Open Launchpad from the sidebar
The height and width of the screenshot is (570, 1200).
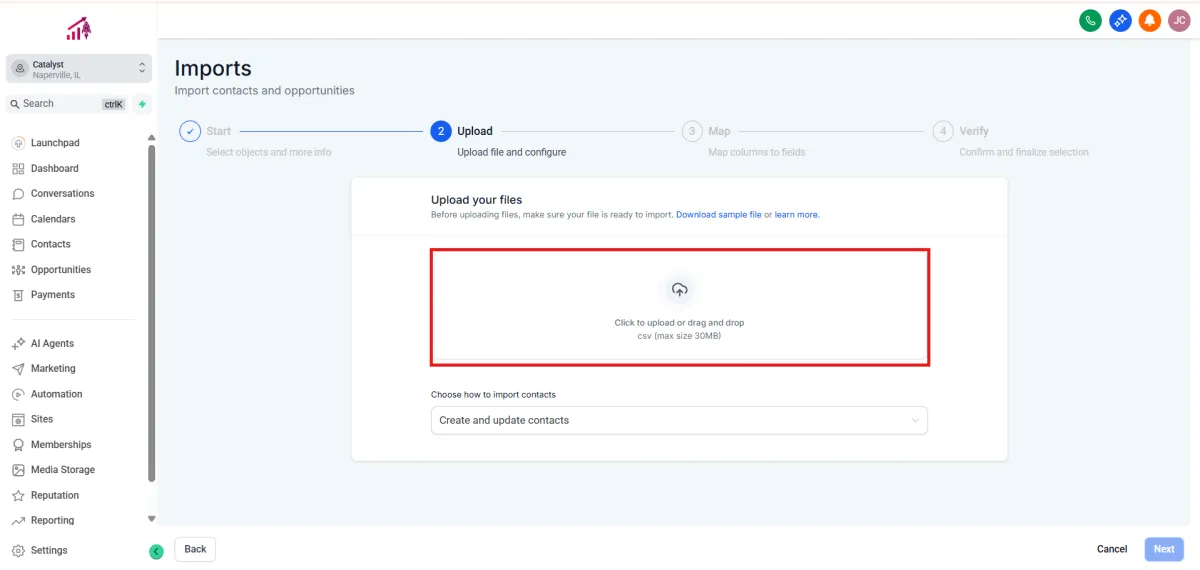[x=55, y=143]
